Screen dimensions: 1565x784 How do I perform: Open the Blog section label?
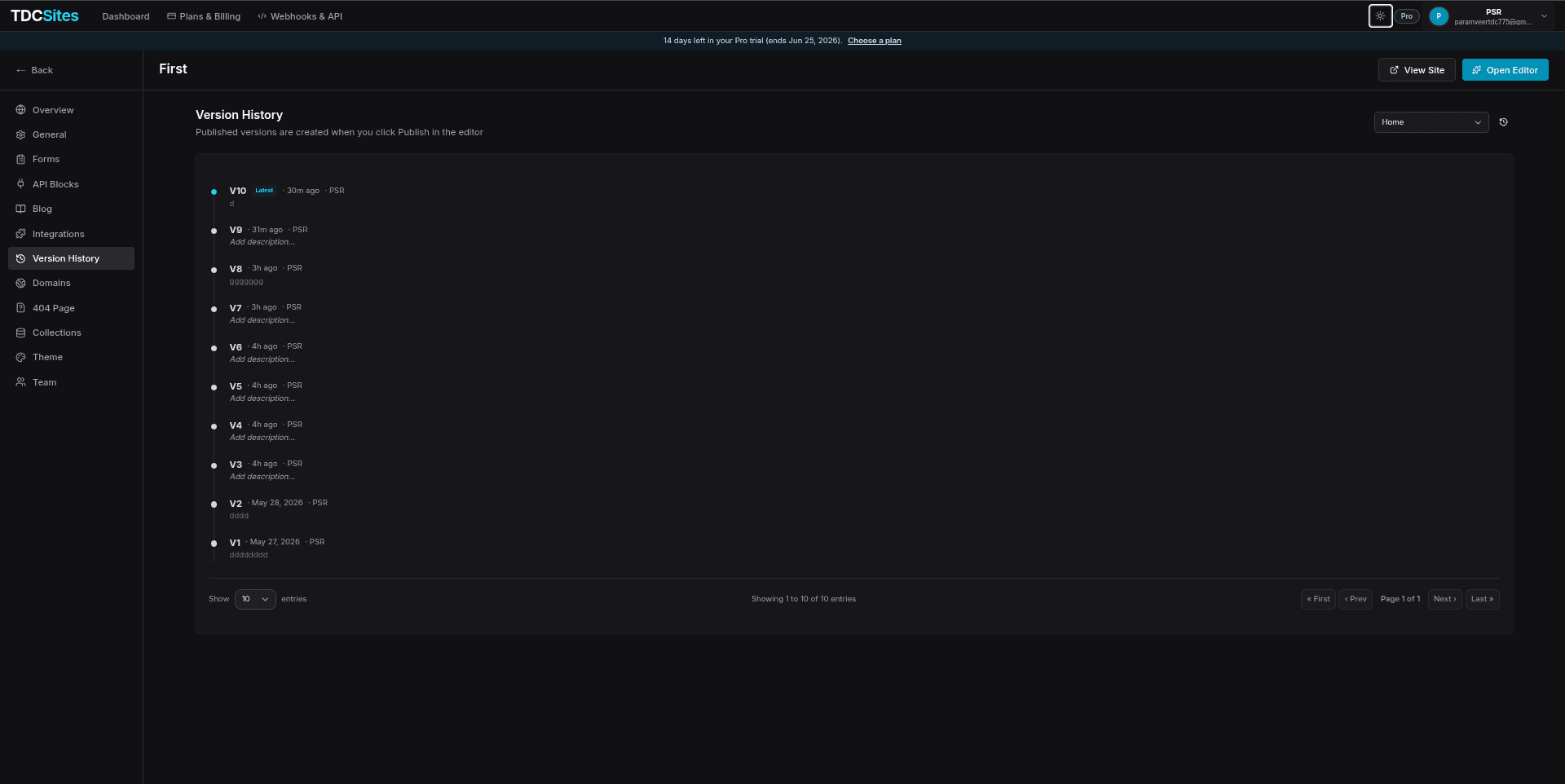tap(42, 209)
